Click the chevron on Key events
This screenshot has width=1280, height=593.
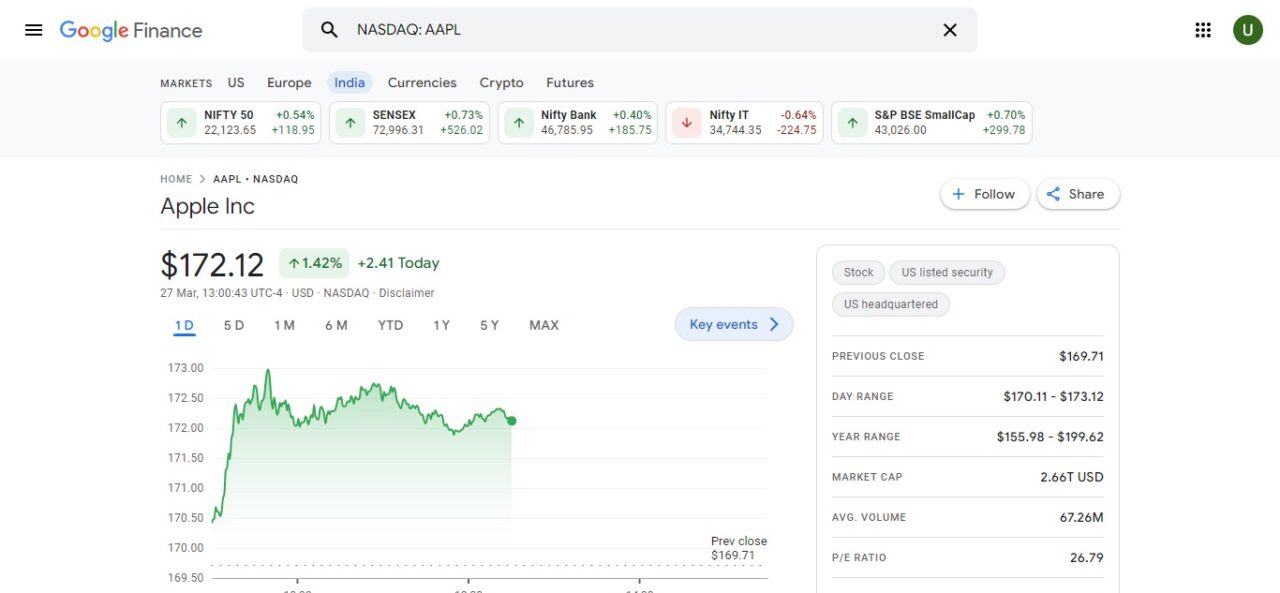(x=774, y=324)
